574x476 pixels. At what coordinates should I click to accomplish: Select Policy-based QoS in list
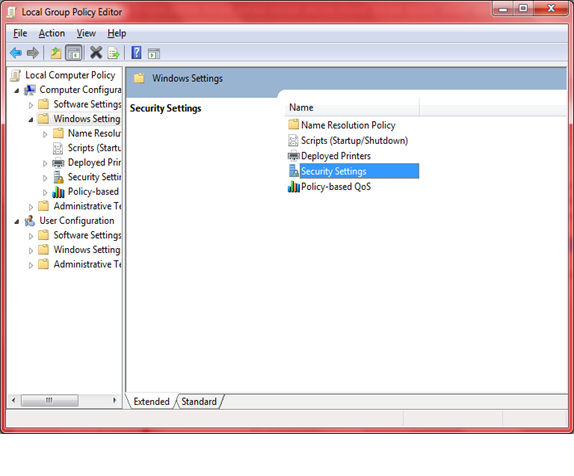click(x=336, y=187)
